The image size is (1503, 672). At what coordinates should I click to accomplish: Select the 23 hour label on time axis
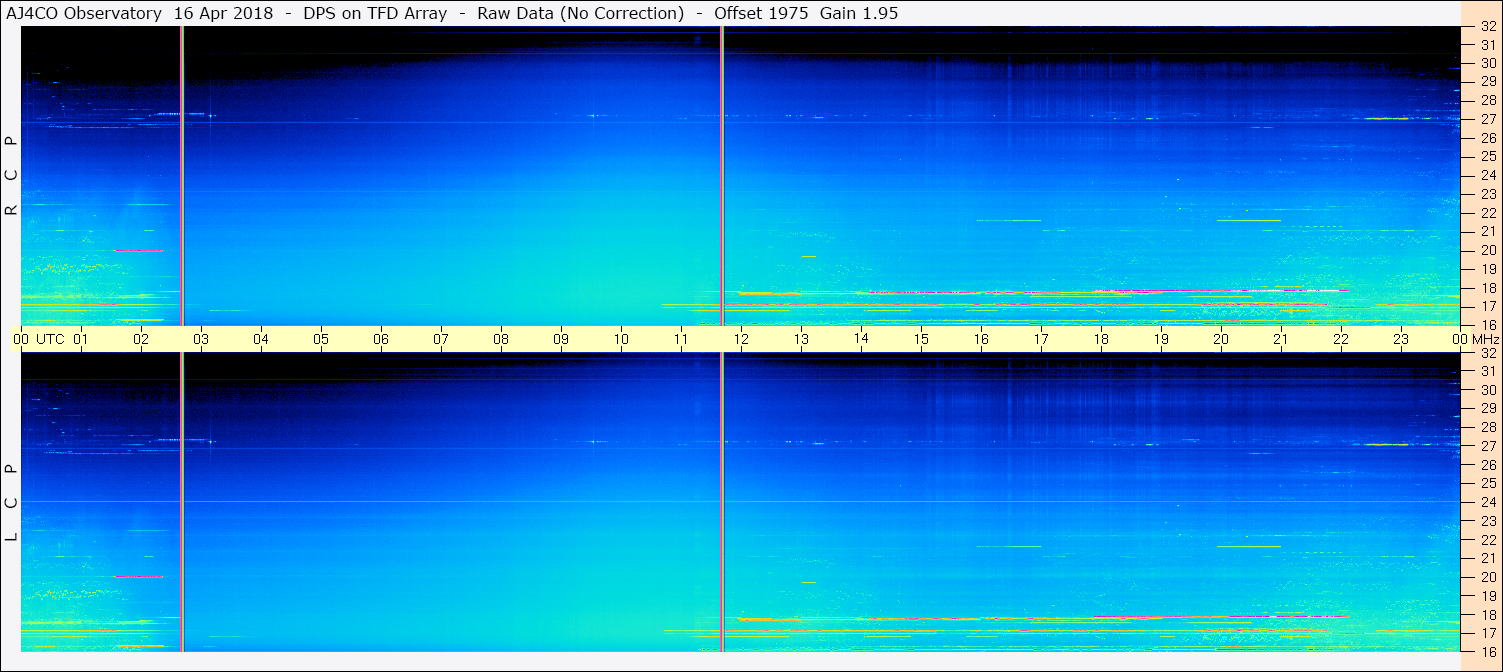(1401, 339)
